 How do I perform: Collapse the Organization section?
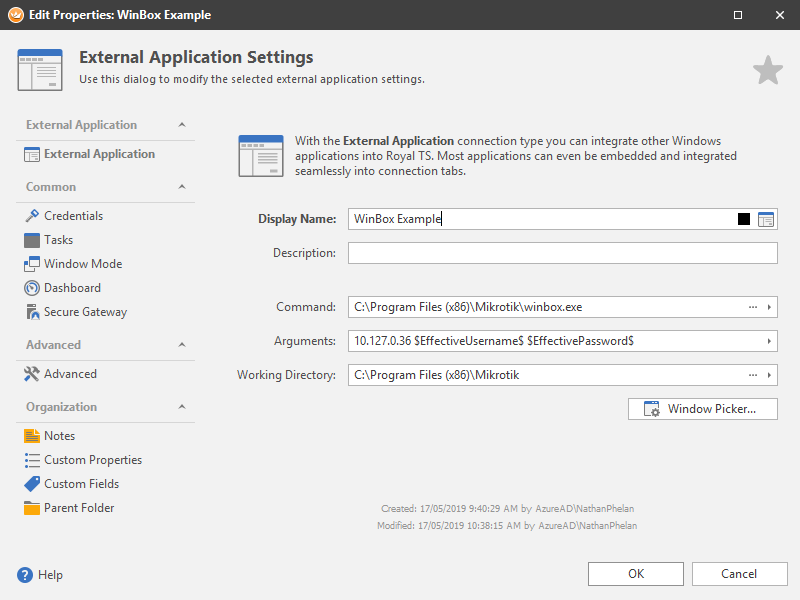(181, 407)
